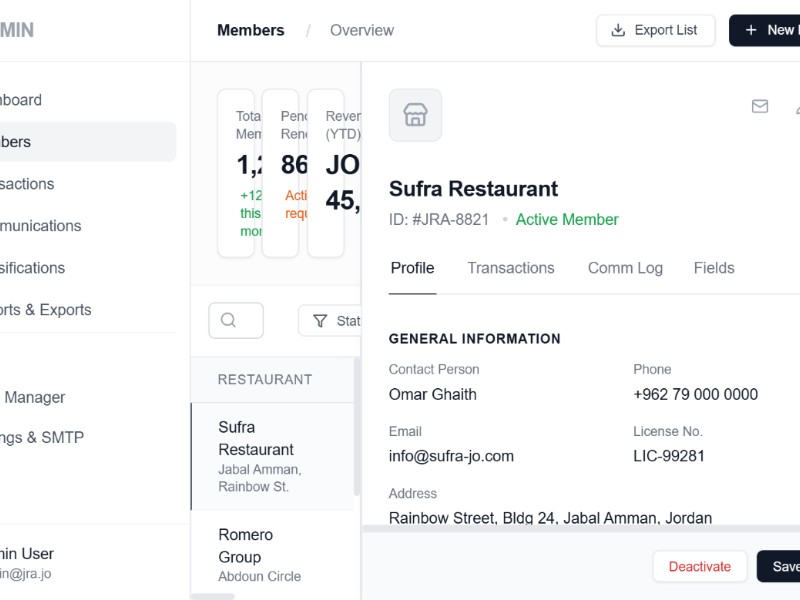Open the Comm Log tab
The height and width of the screenshot is (600, 800).
(625, 268)
